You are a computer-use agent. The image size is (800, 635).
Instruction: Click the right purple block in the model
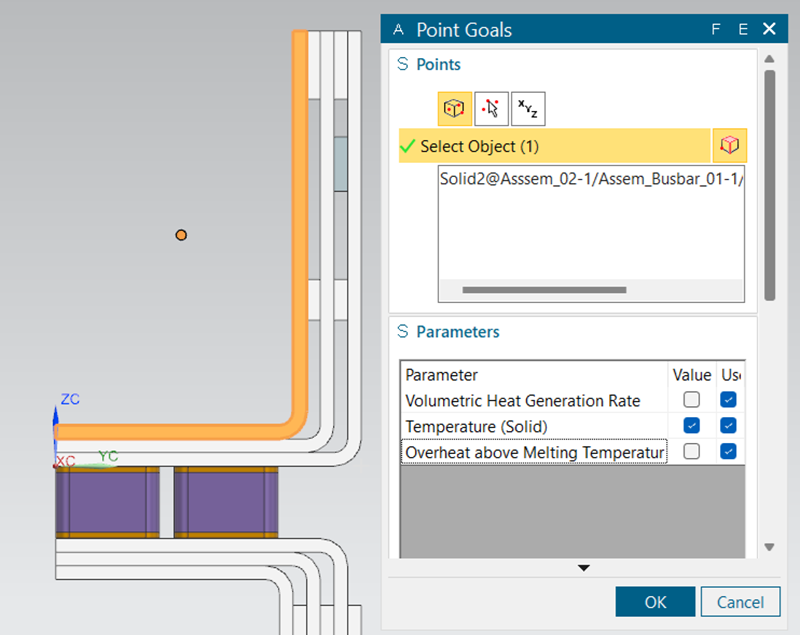226,502
